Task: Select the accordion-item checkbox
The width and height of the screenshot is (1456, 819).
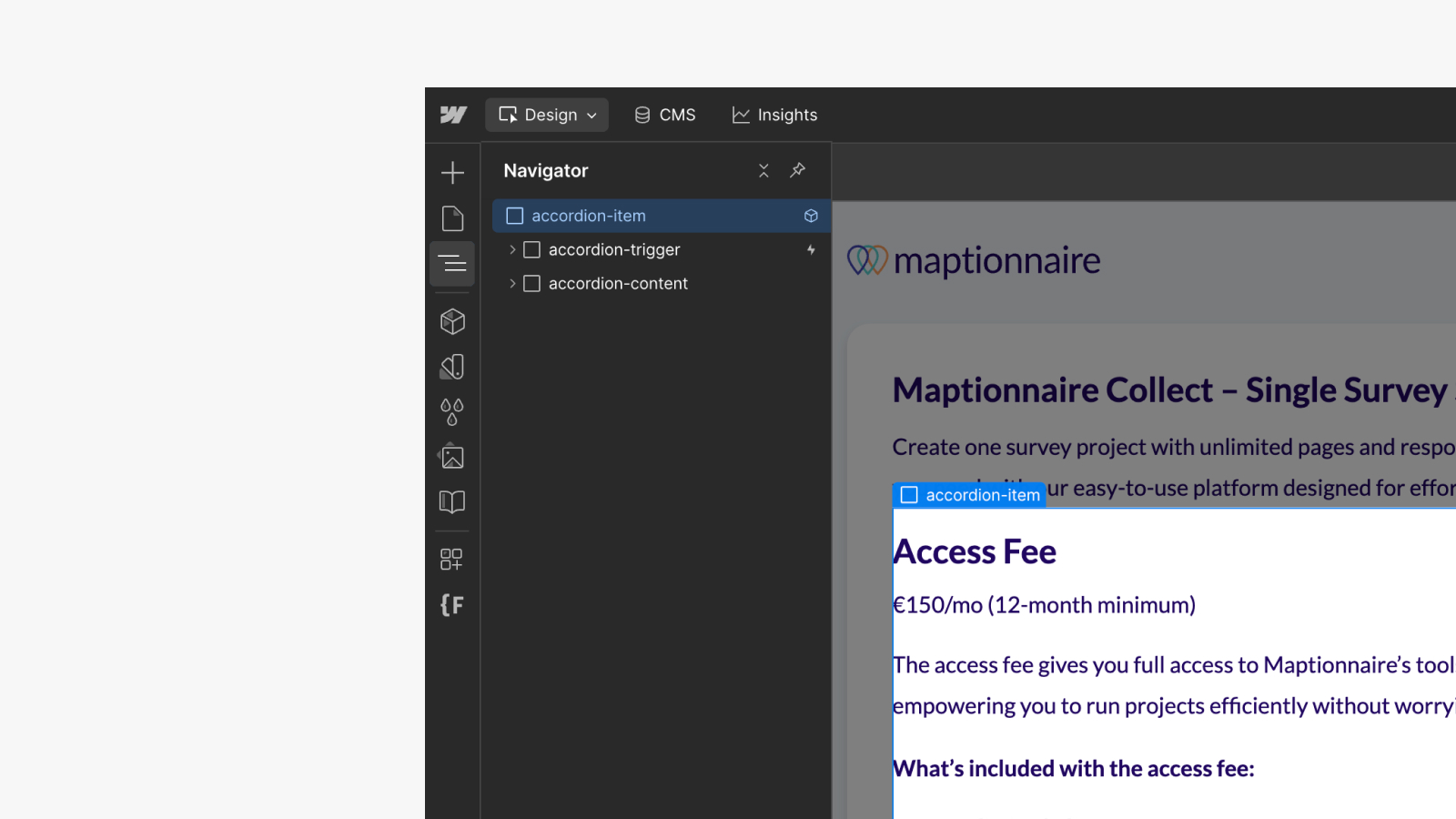Action: pyautogui.click(x=514, y=216)
